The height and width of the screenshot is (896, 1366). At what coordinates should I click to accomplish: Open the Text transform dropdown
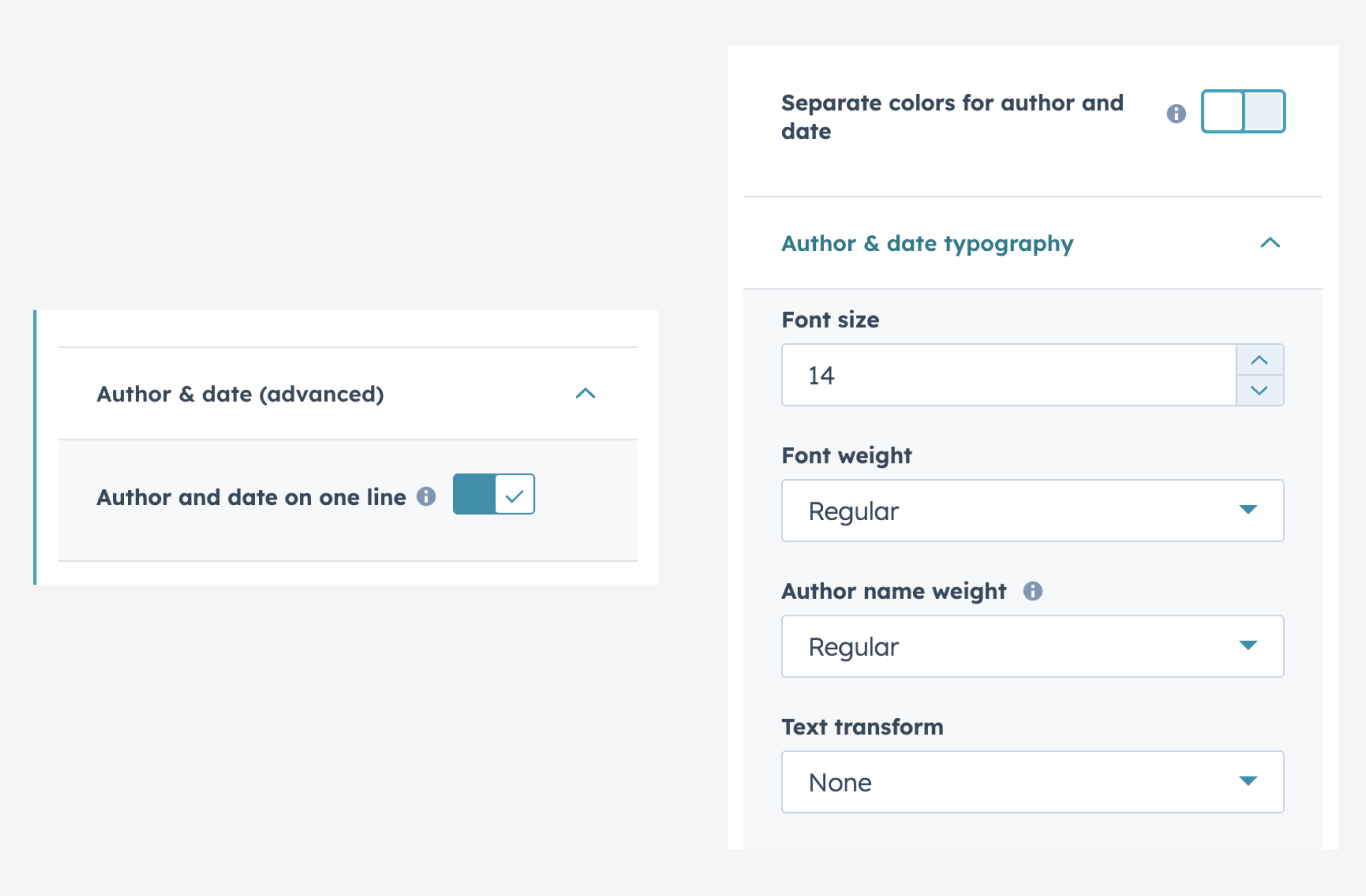pyautogui.click(x=1032, y=782)
